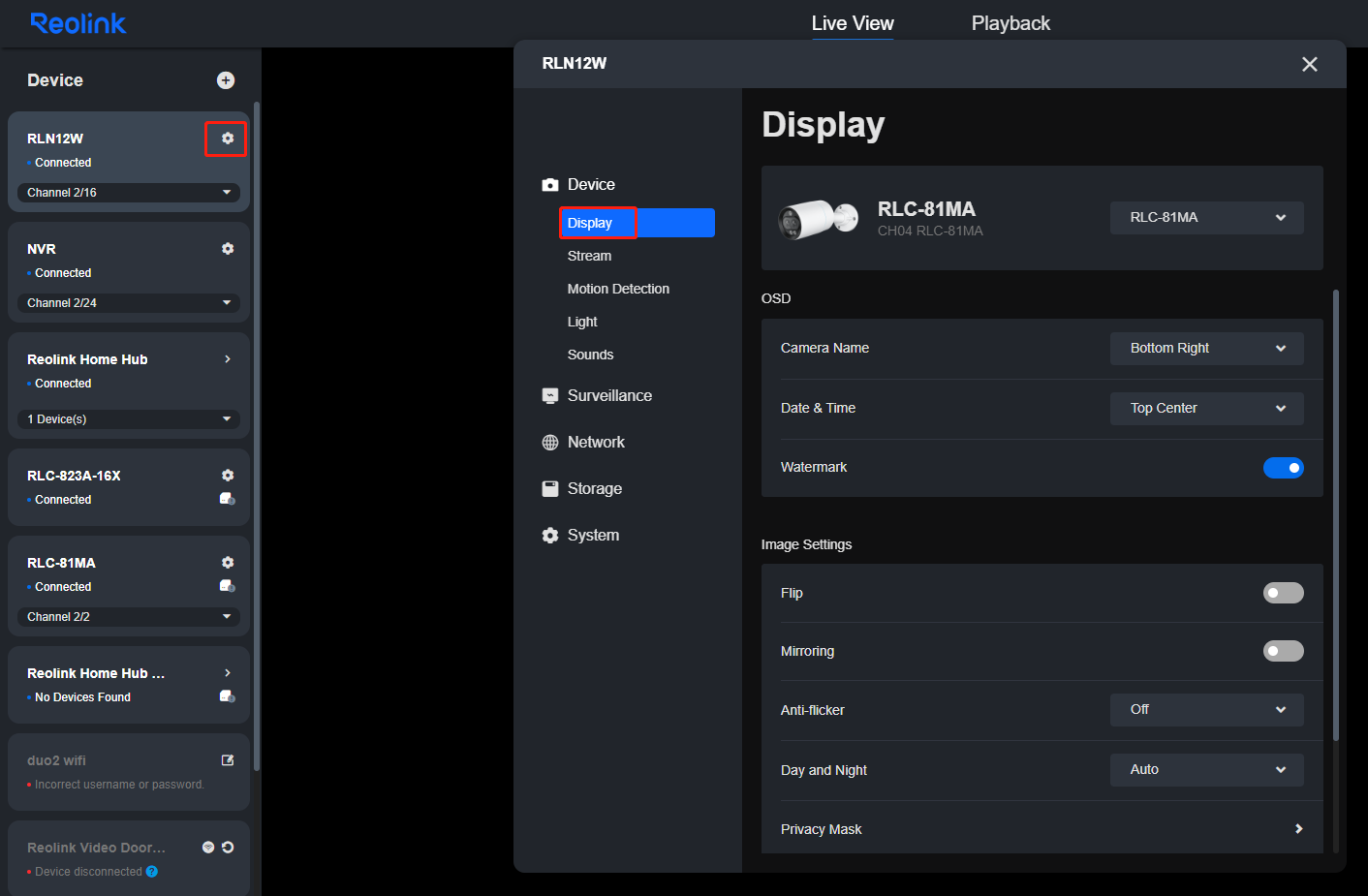This screenshot has width=1368, height=896.
Task: Switch to Live View tab
Action: [x=853, y=23]
